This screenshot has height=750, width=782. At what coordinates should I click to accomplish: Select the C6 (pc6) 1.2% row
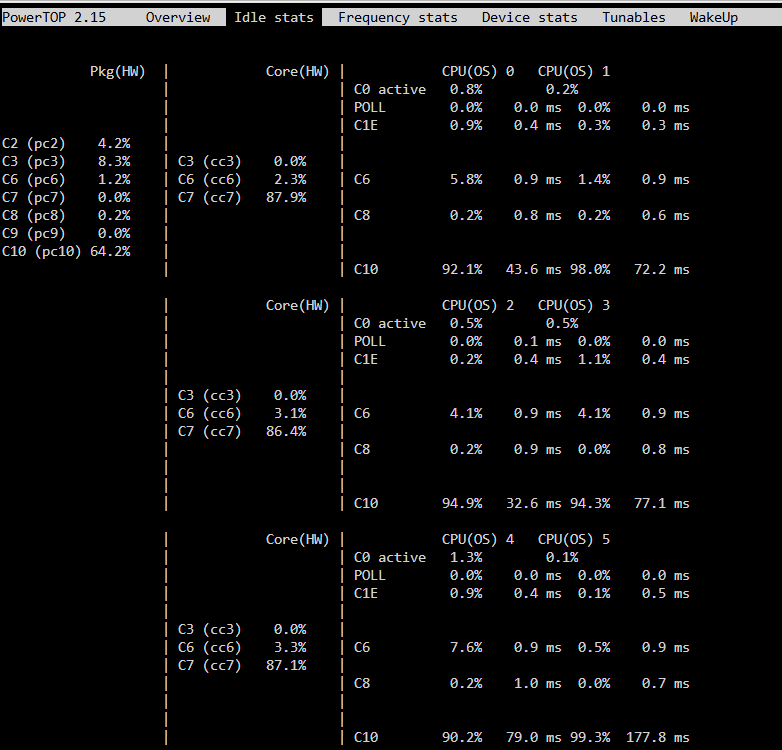click(x=66, y=179)
